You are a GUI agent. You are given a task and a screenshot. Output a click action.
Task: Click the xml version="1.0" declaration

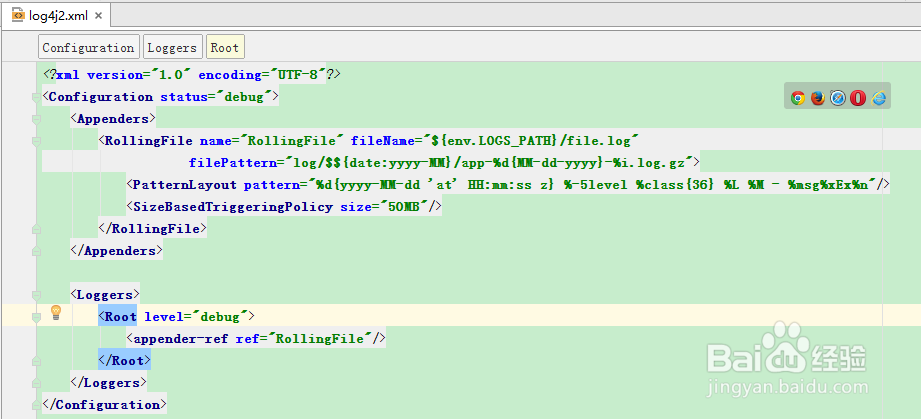pos(123,75)
